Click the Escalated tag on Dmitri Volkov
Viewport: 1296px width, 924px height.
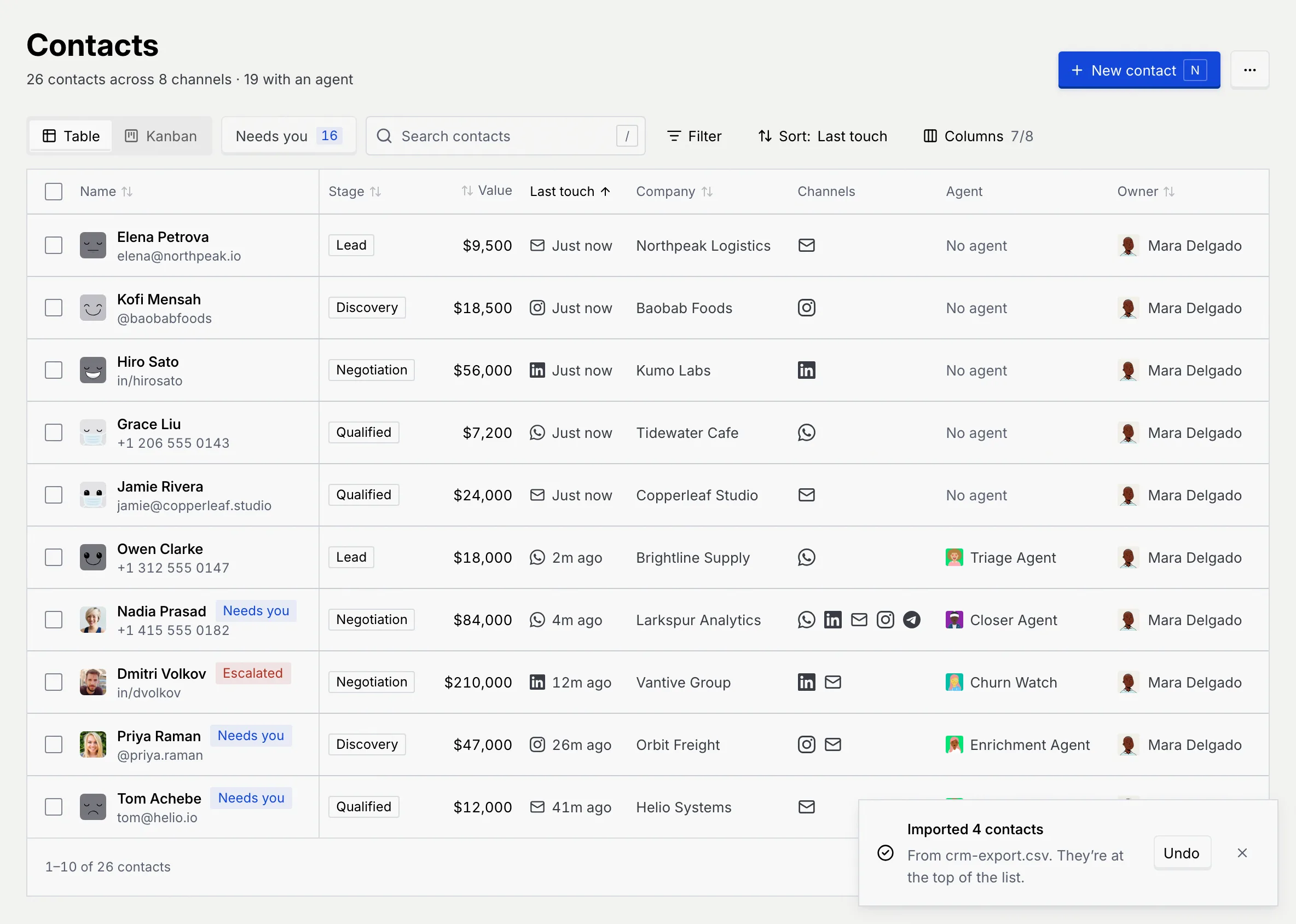pos(253,673)
